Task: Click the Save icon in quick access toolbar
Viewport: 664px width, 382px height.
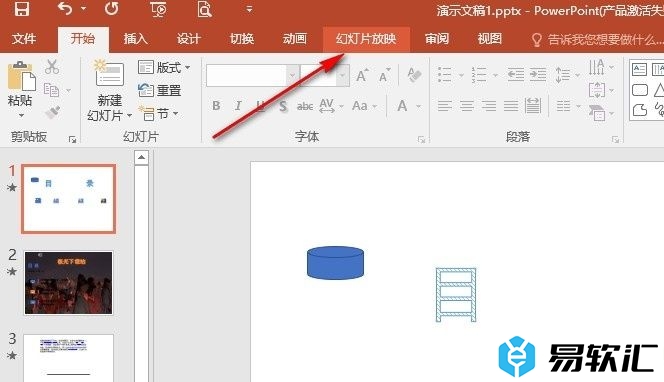Action: tap(22, 8)
